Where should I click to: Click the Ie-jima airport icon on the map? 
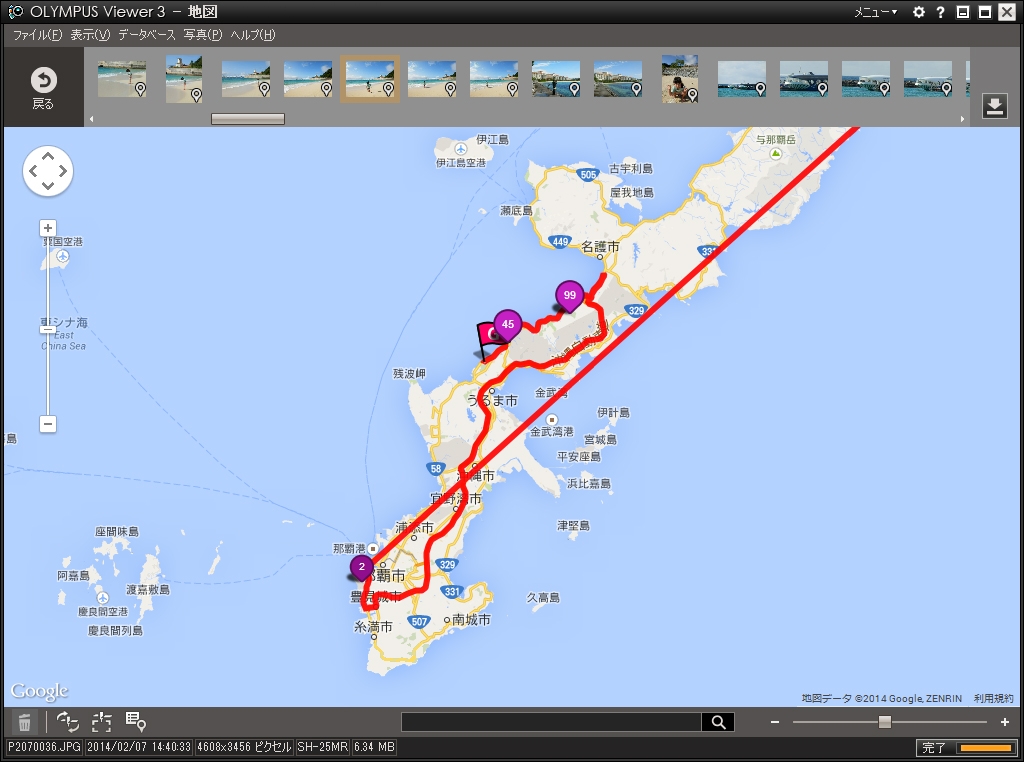460,149
